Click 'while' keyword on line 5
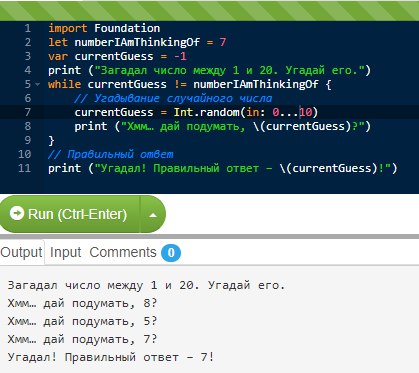Viewport: 419px width, 373px height. [x=64, y=84]
